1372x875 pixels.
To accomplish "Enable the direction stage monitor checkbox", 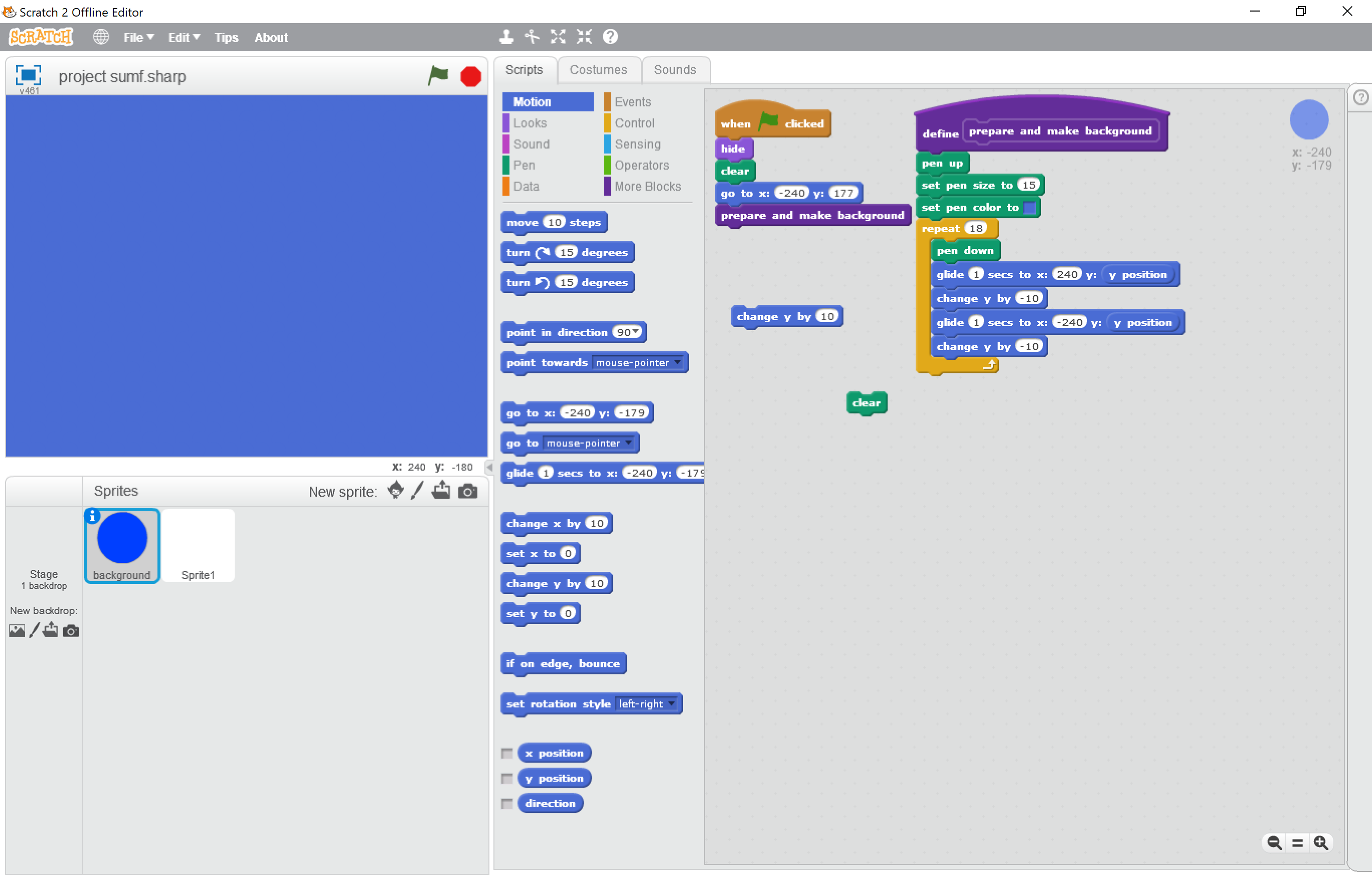I will click(507, 803).
